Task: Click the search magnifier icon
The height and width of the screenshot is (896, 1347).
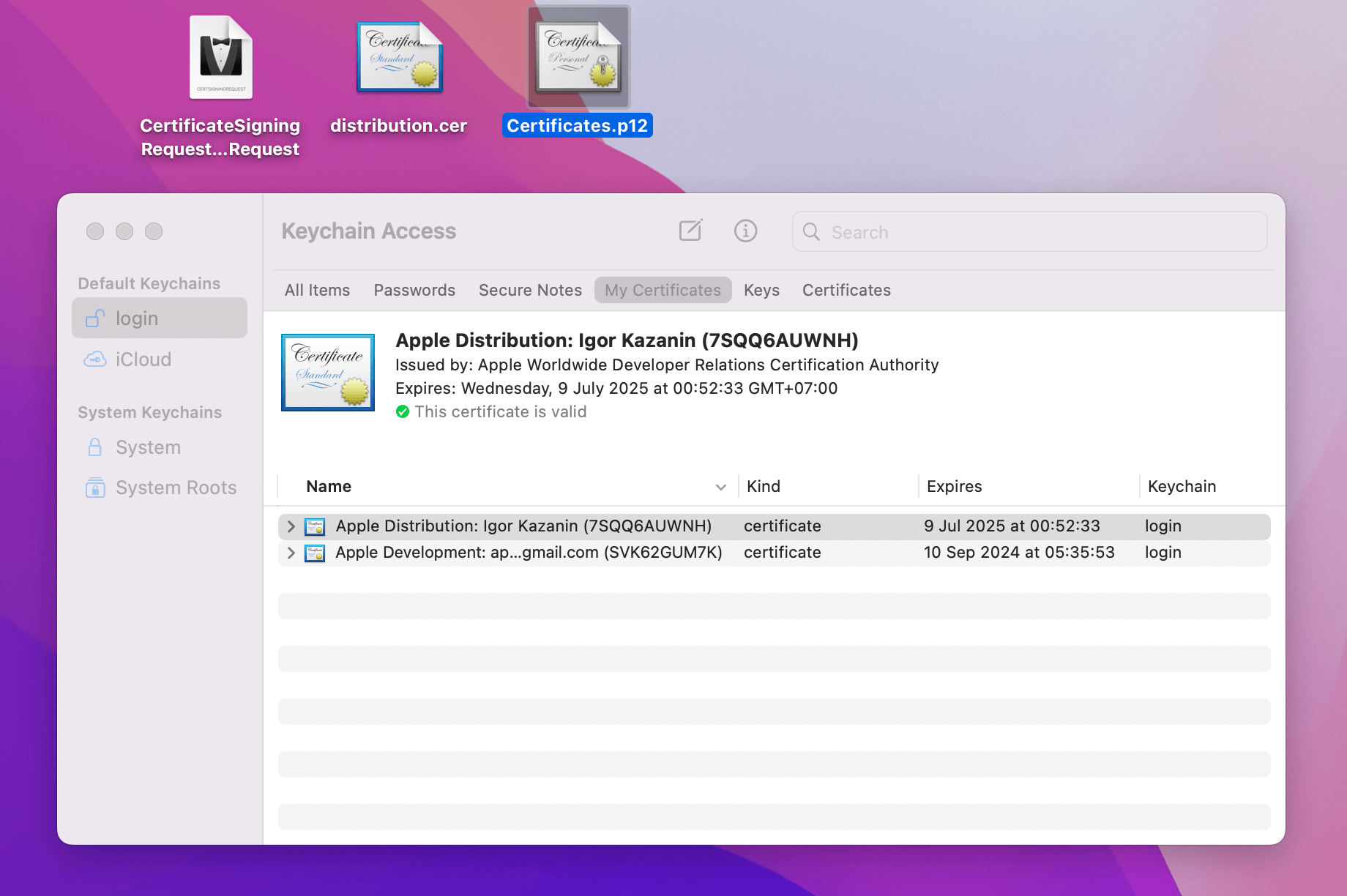Action: (811, 232)
